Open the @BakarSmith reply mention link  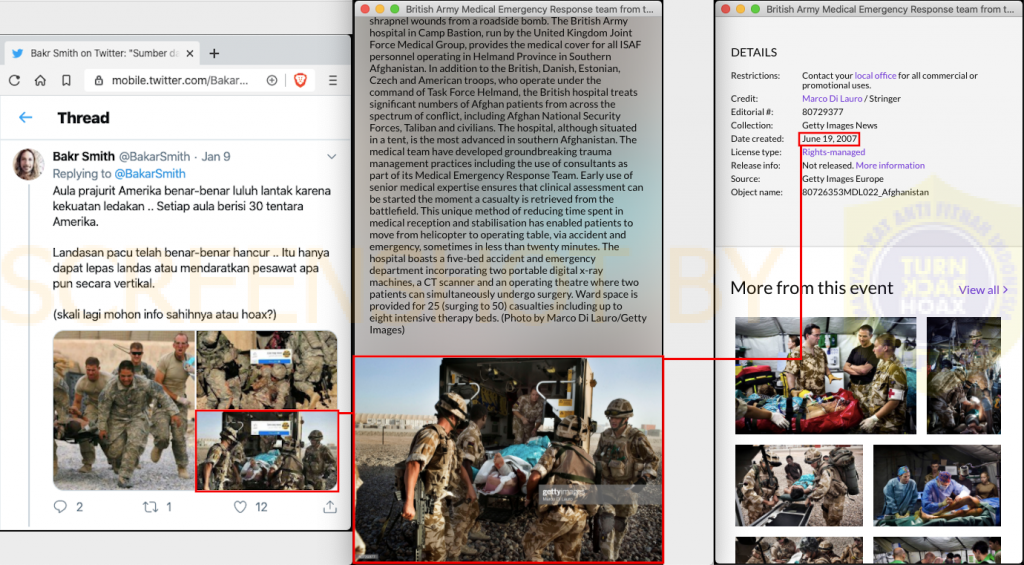point(150,174)
